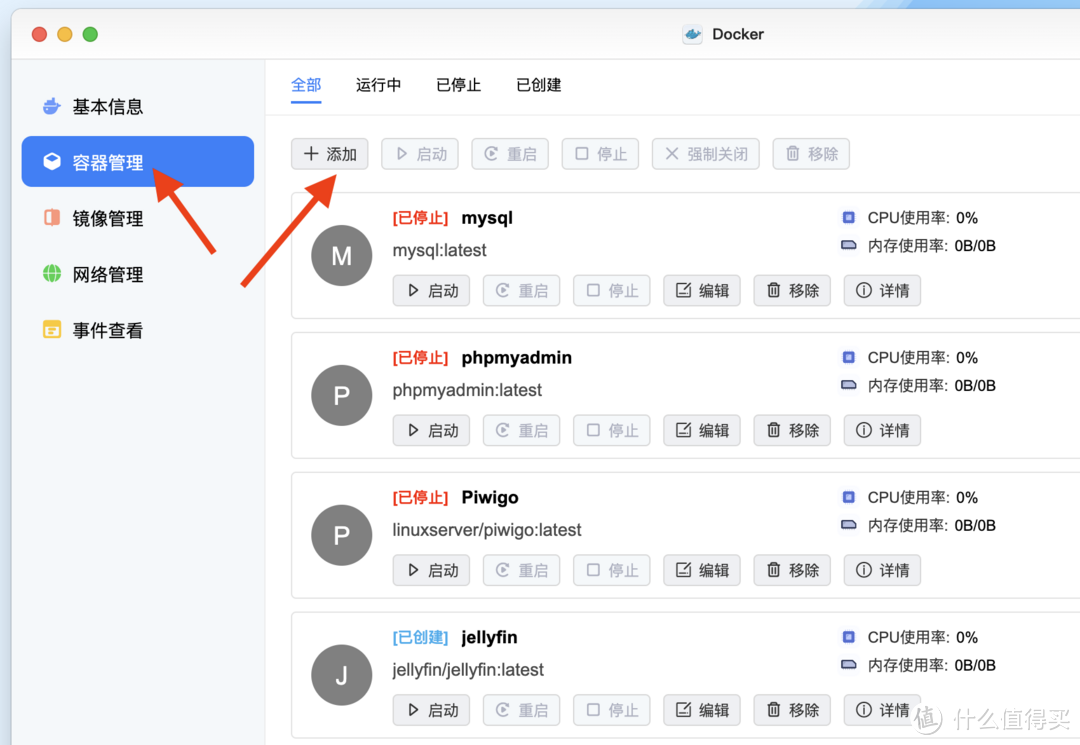The height and width of the screenshot is (745, 1080).
Task: Click the jellyfin container name
Action: point(489,637)
